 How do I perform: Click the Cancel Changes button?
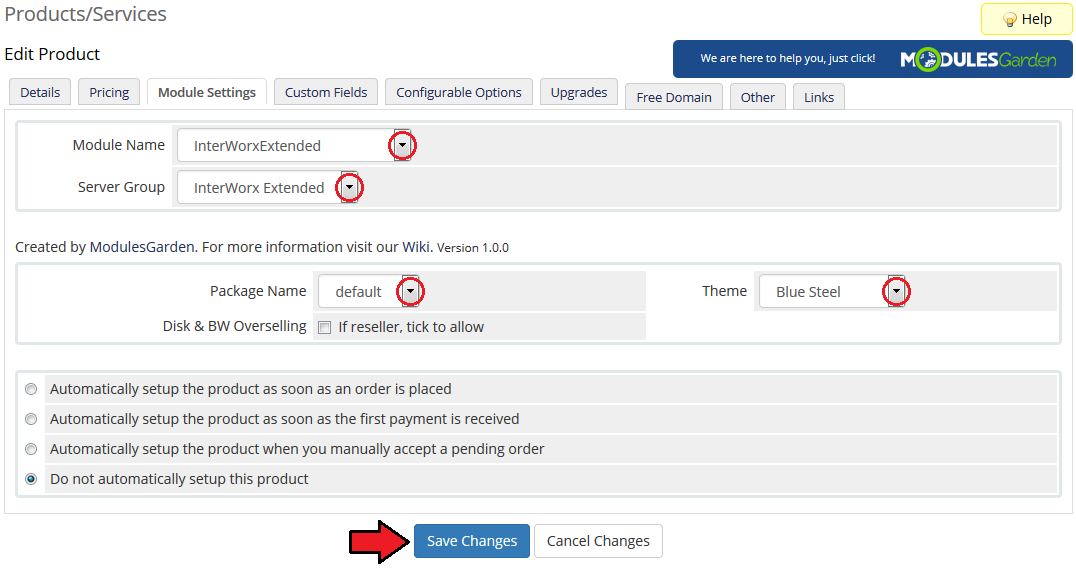click(598, 541)
